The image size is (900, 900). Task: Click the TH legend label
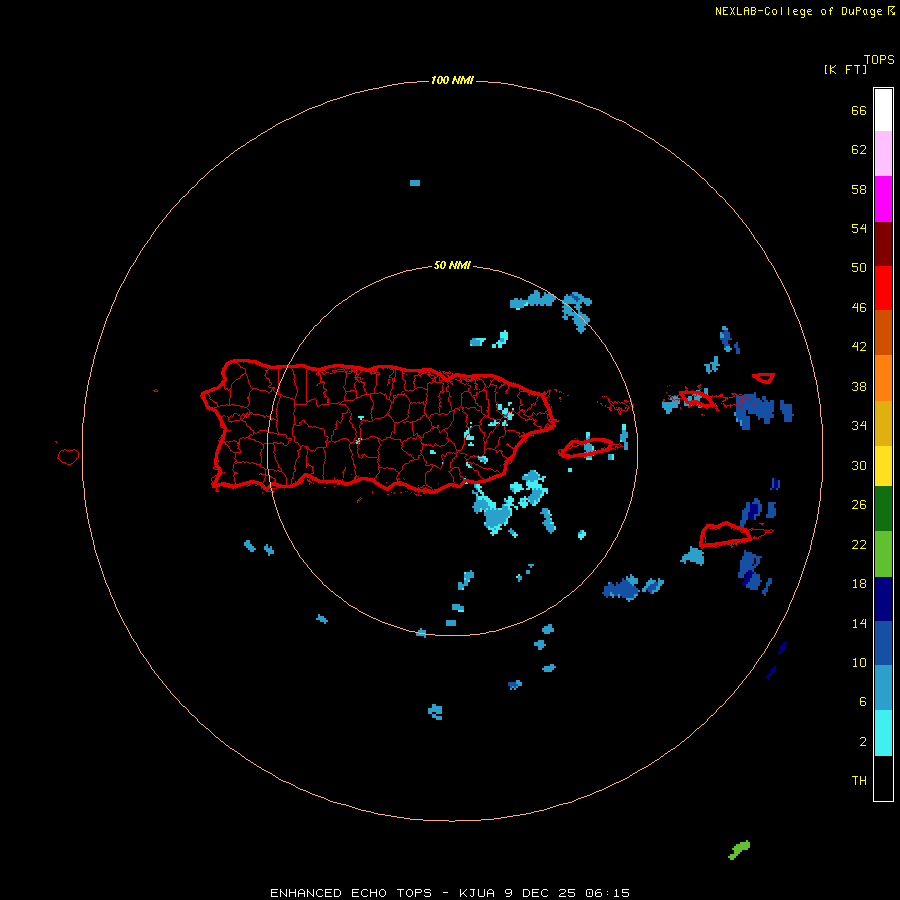click(859, 780)
